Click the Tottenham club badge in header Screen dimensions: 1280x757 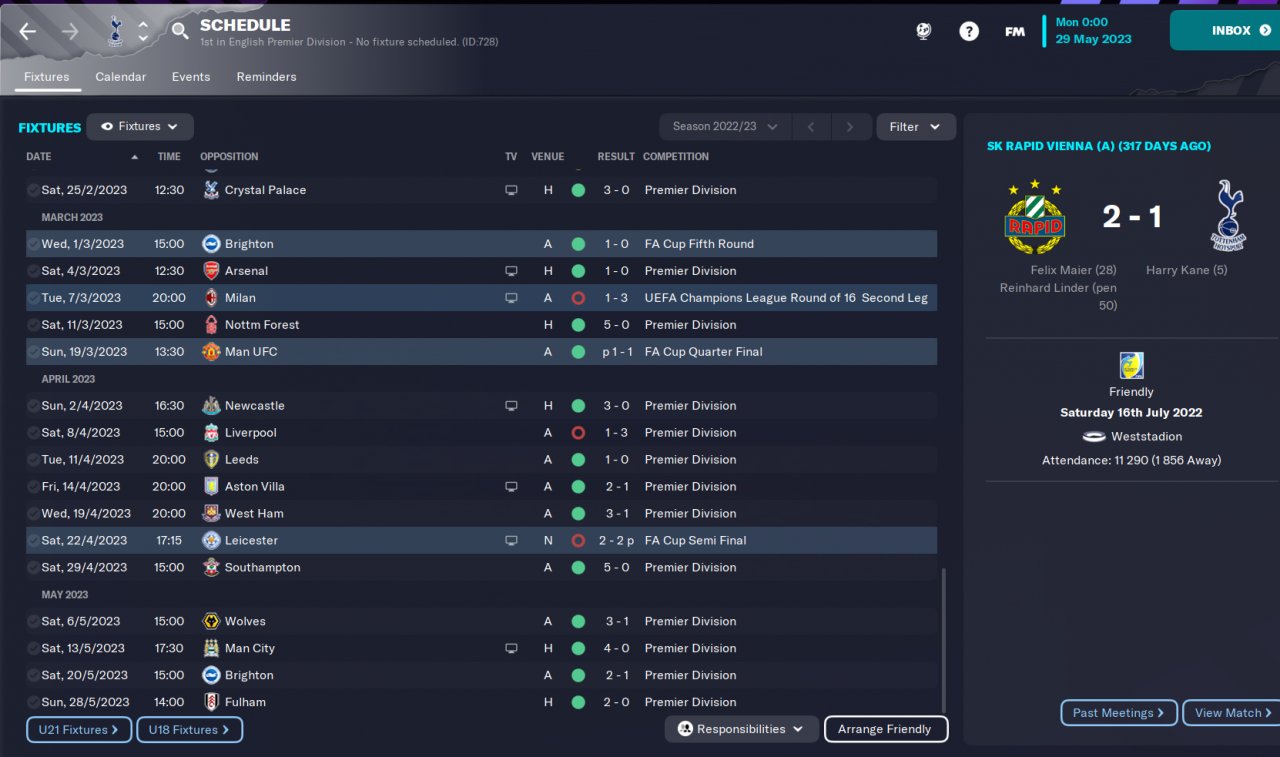pyautogui.click(x=114, y=31)
